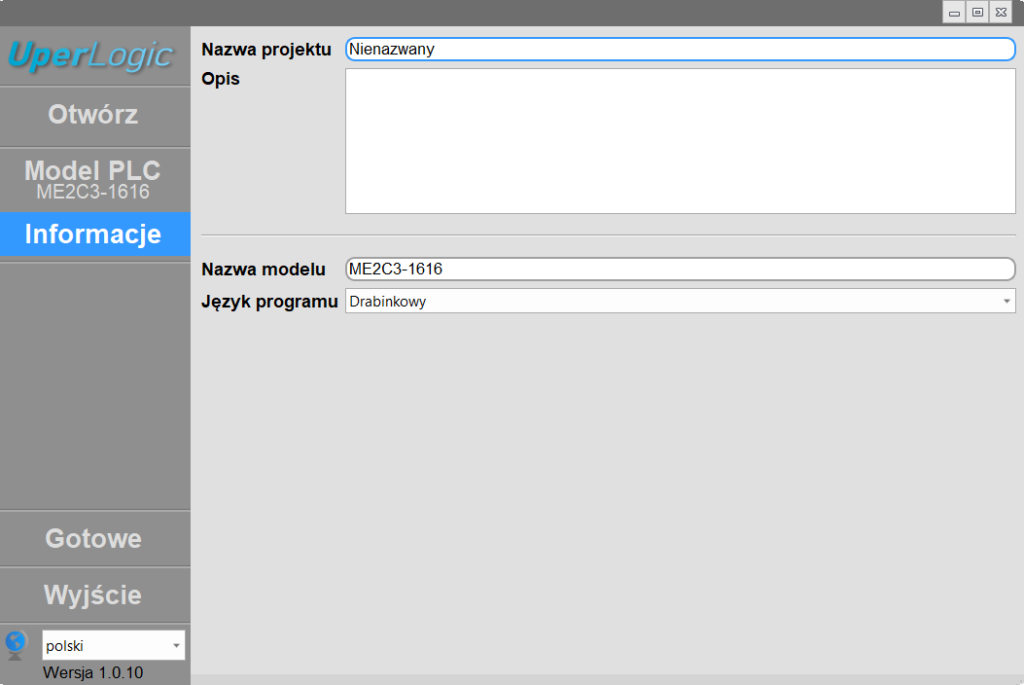1024x685 pixels.
Task: Open the polski language dropdown
Action: [114, 645]
